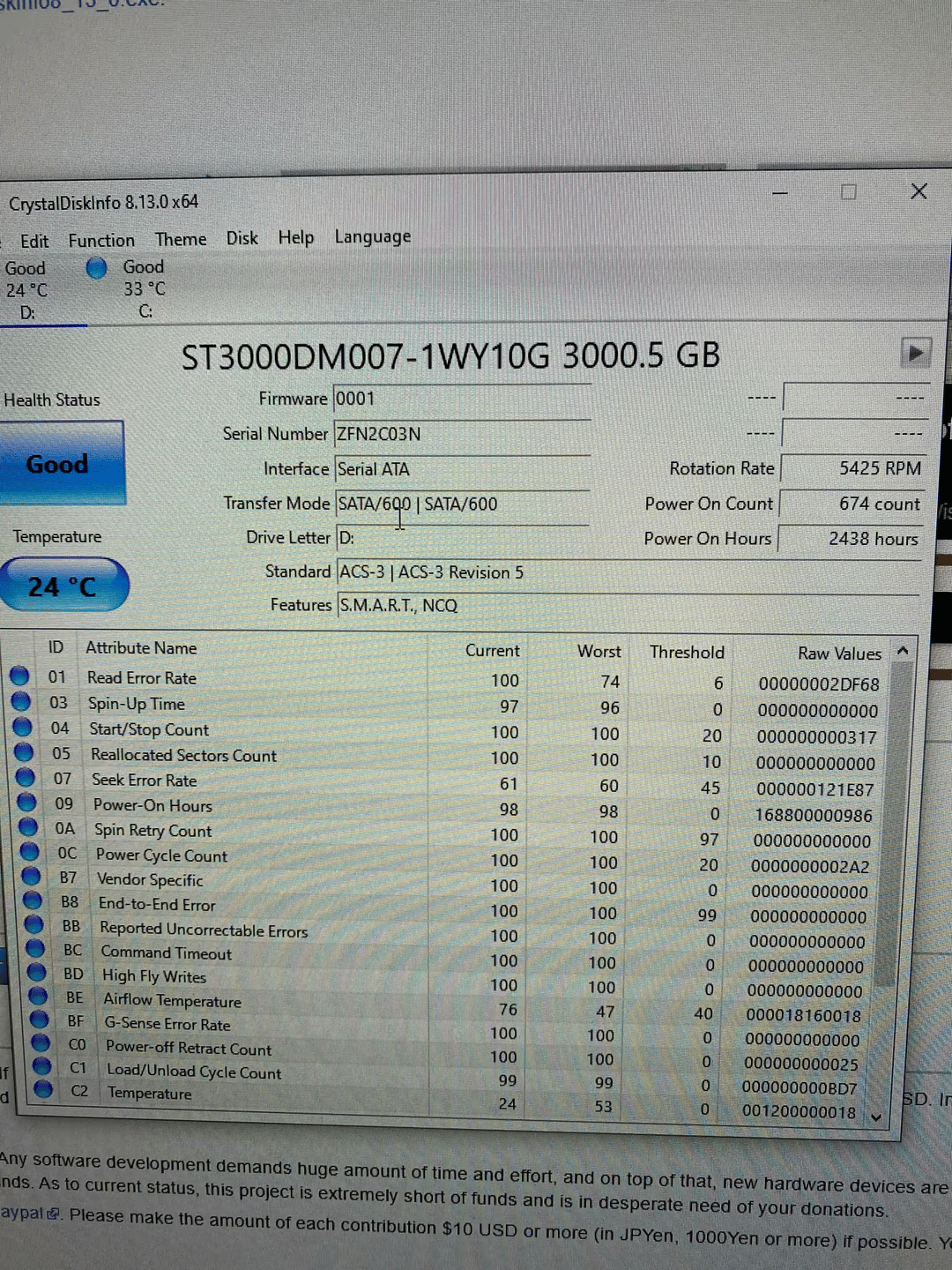
Task: Click the status circle beside Start/Stop Count
Action: (23, 728)
